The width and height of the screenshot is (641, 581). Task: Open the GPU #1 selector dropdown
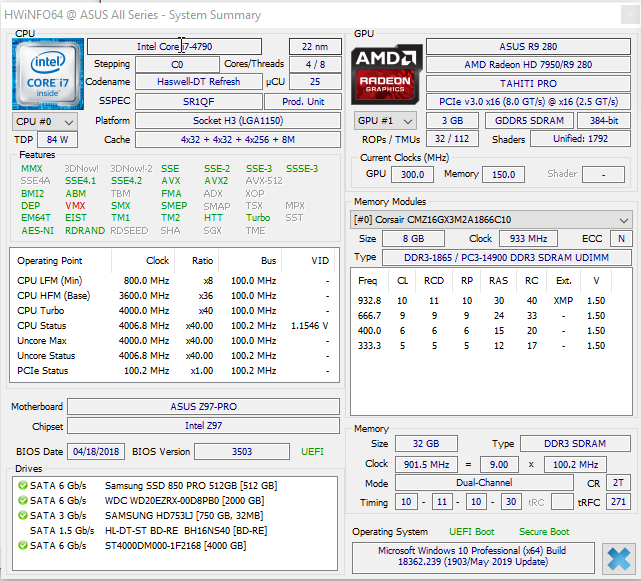[x=385, y=121]
